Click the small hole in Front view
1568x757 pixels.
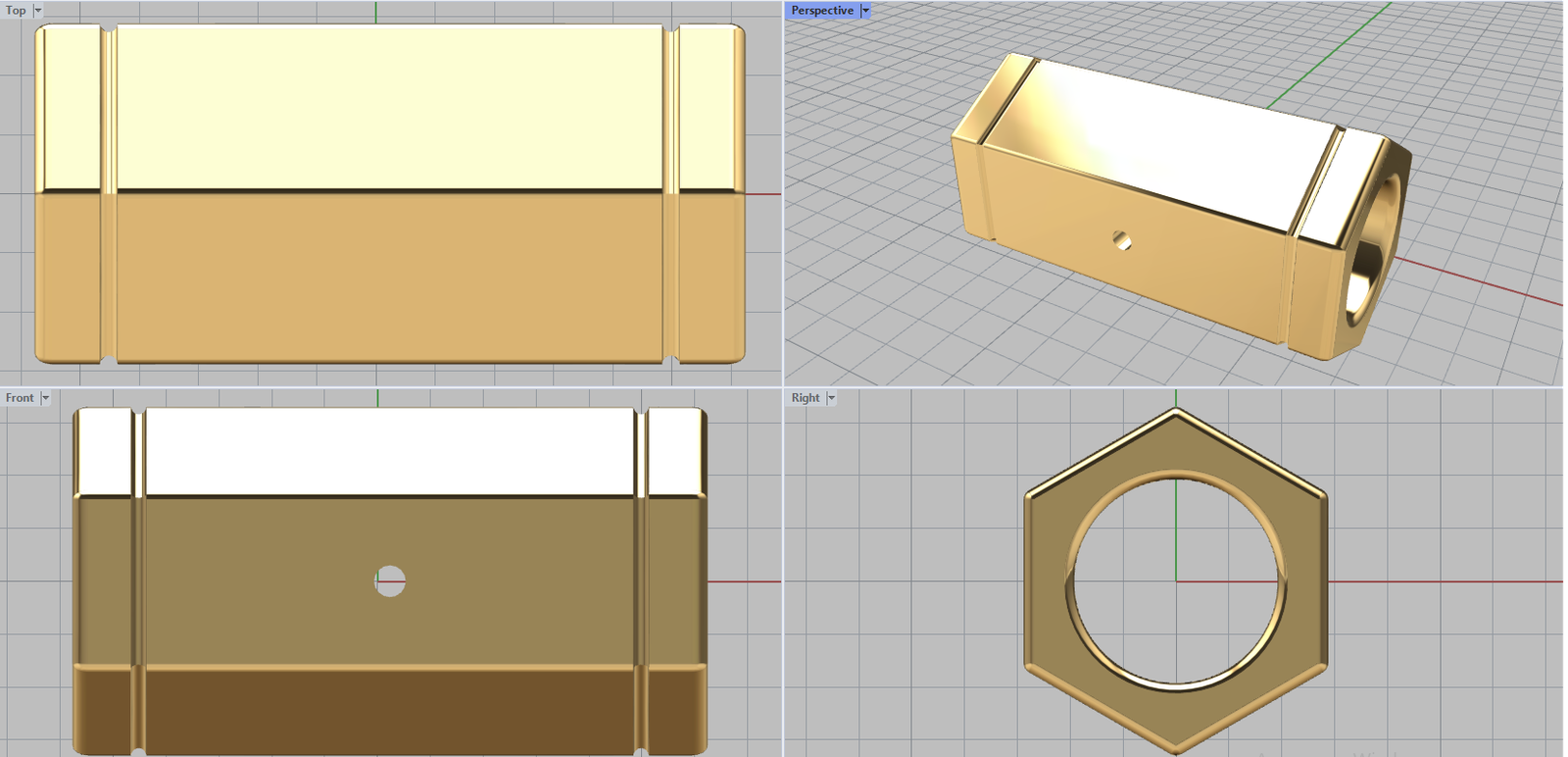point(390,580)
